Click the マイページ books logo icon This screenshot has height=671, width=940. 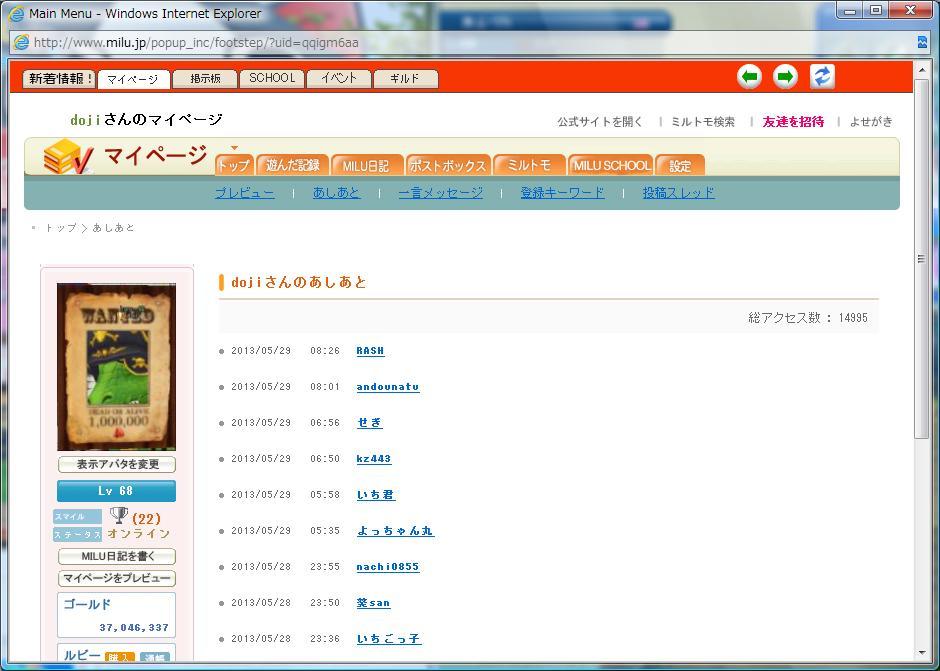click(x=68, y=158)
